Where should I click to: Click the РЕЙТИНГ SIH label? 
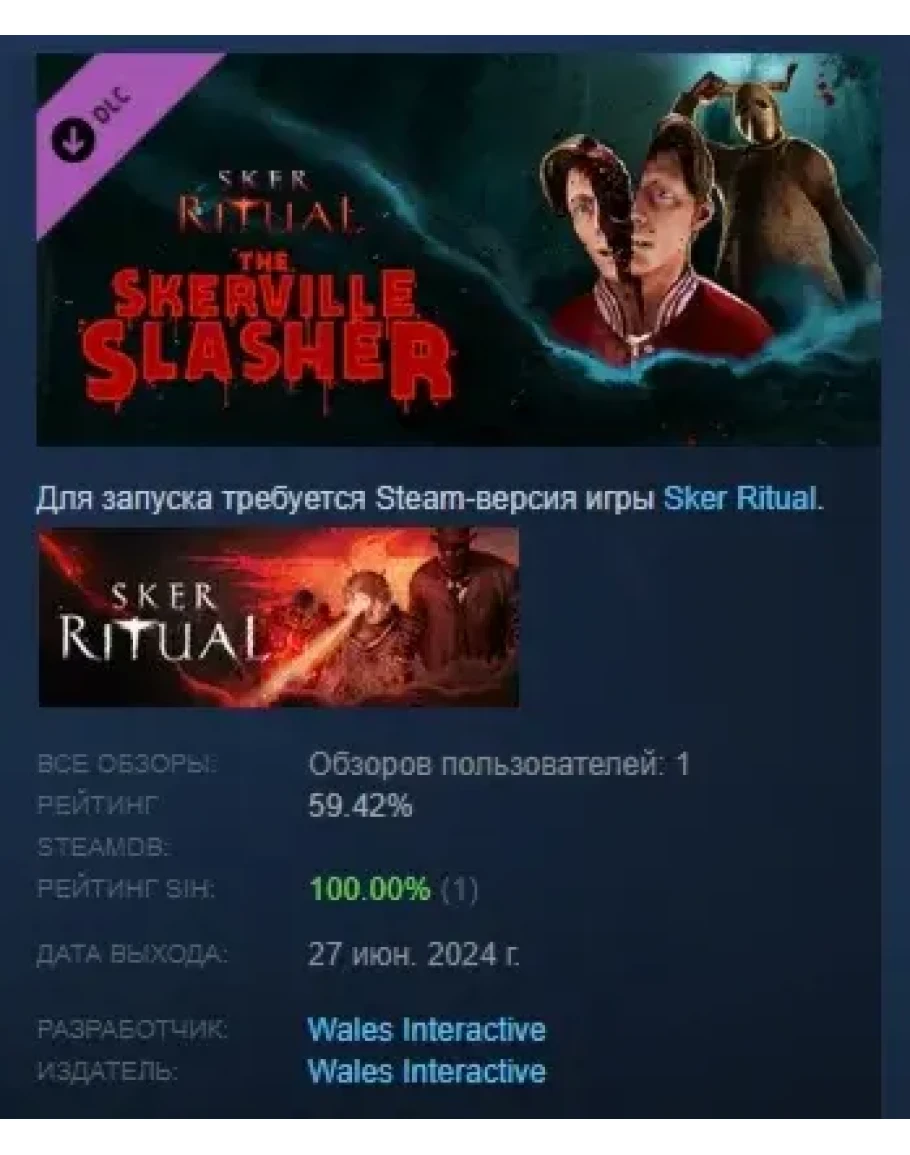tap(125, 889)
